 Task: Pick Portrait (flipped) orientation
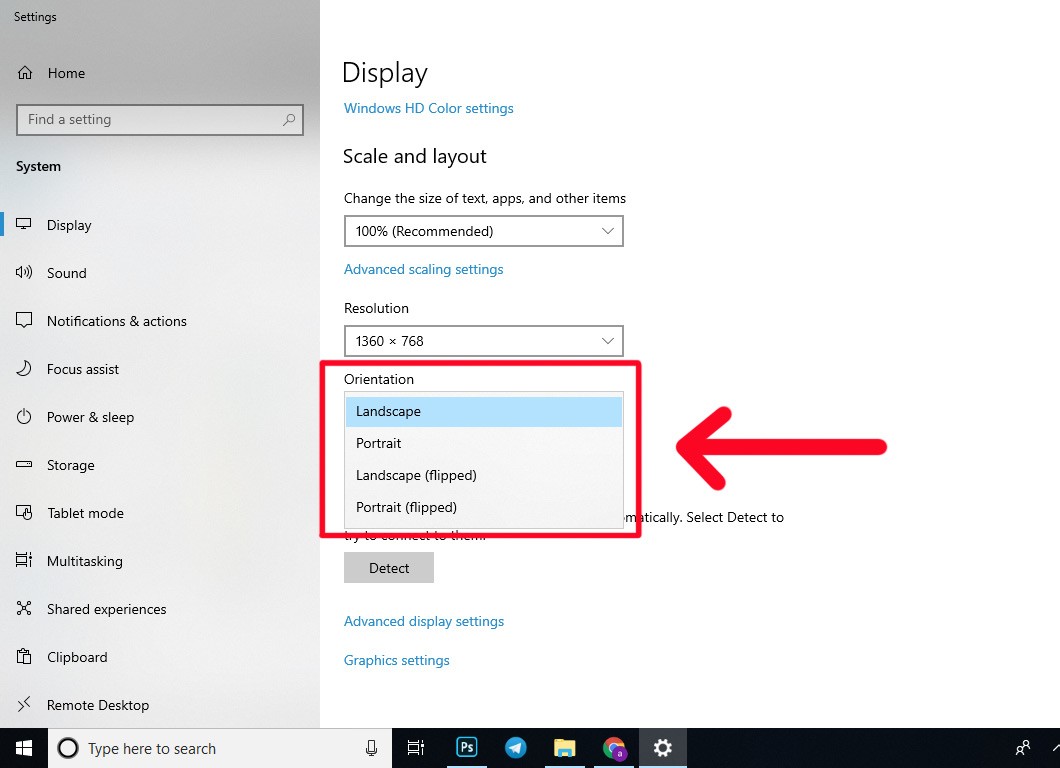point(406,507)
